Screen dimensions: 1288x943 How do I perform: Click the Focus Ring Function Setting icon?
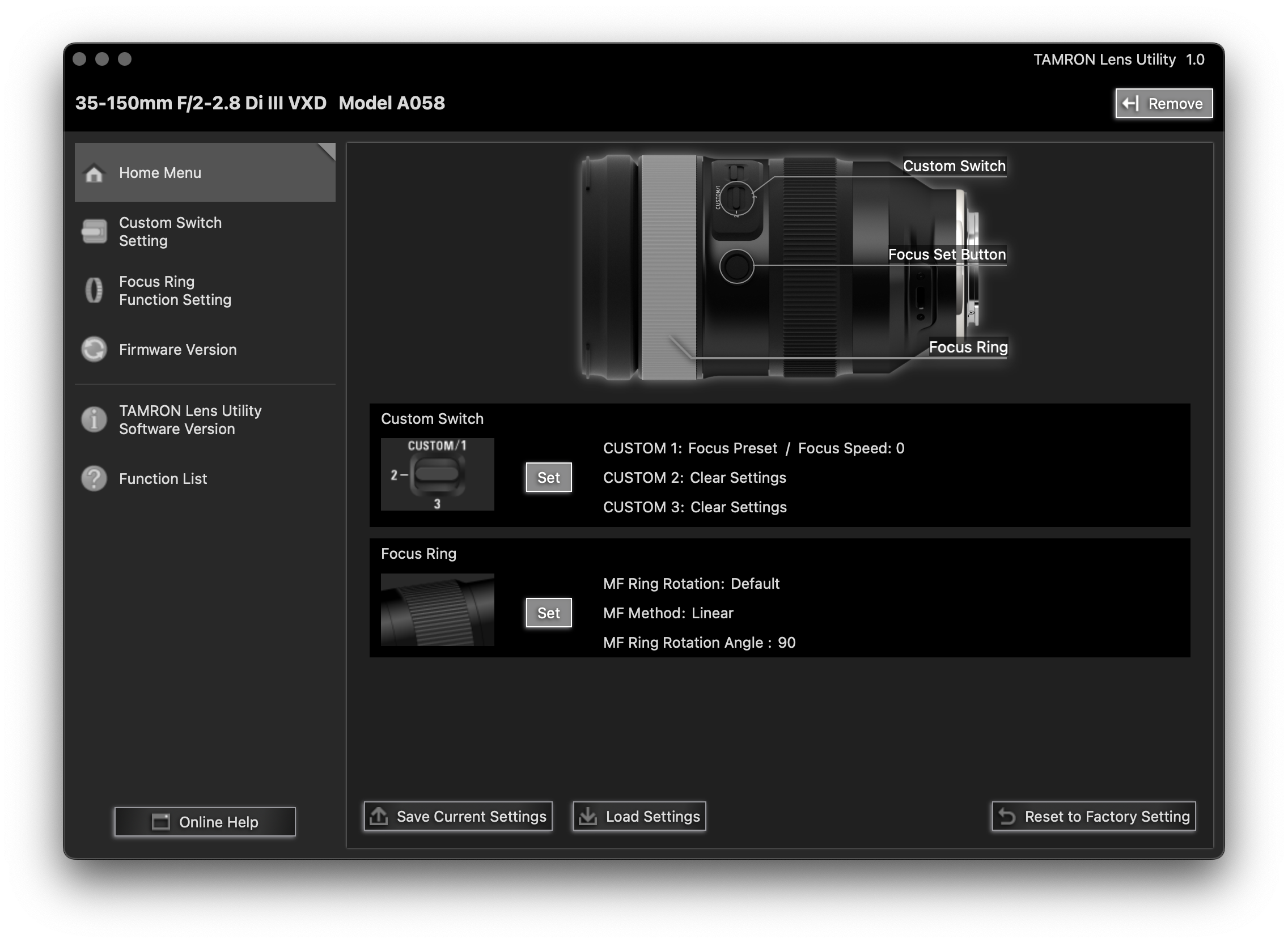[x=94, y=291]
